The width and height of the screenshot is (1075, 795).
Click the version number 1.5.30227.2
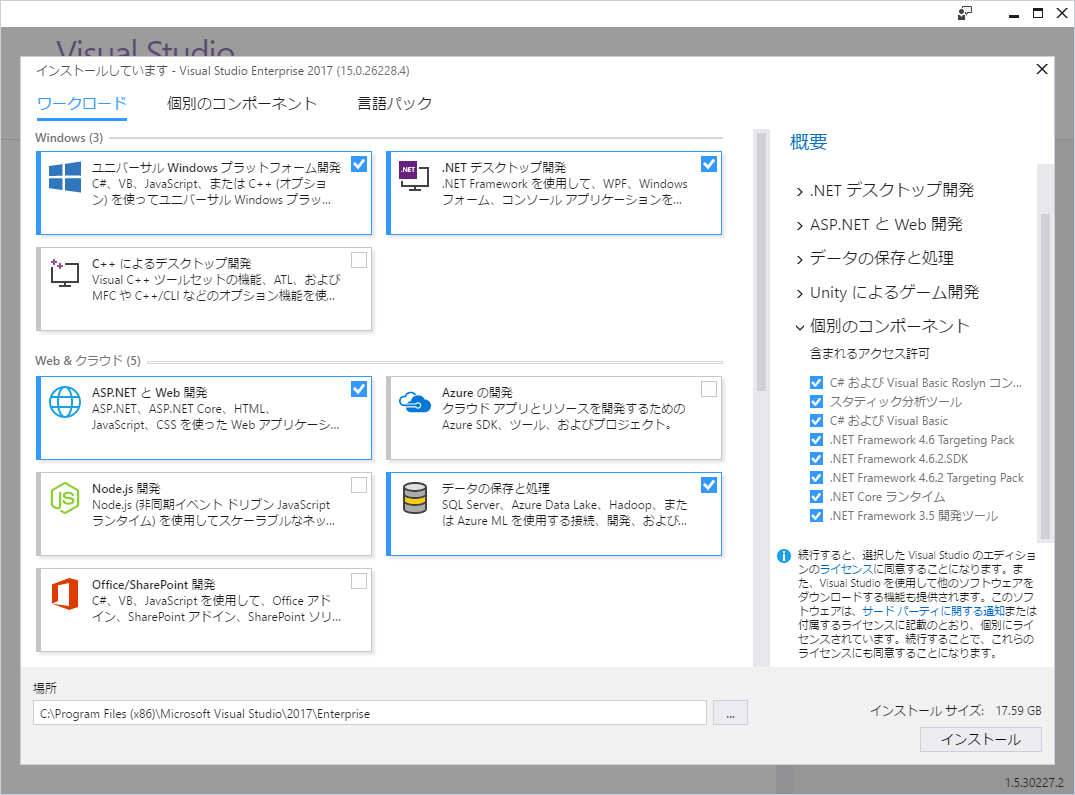[x=1034, y=783]
